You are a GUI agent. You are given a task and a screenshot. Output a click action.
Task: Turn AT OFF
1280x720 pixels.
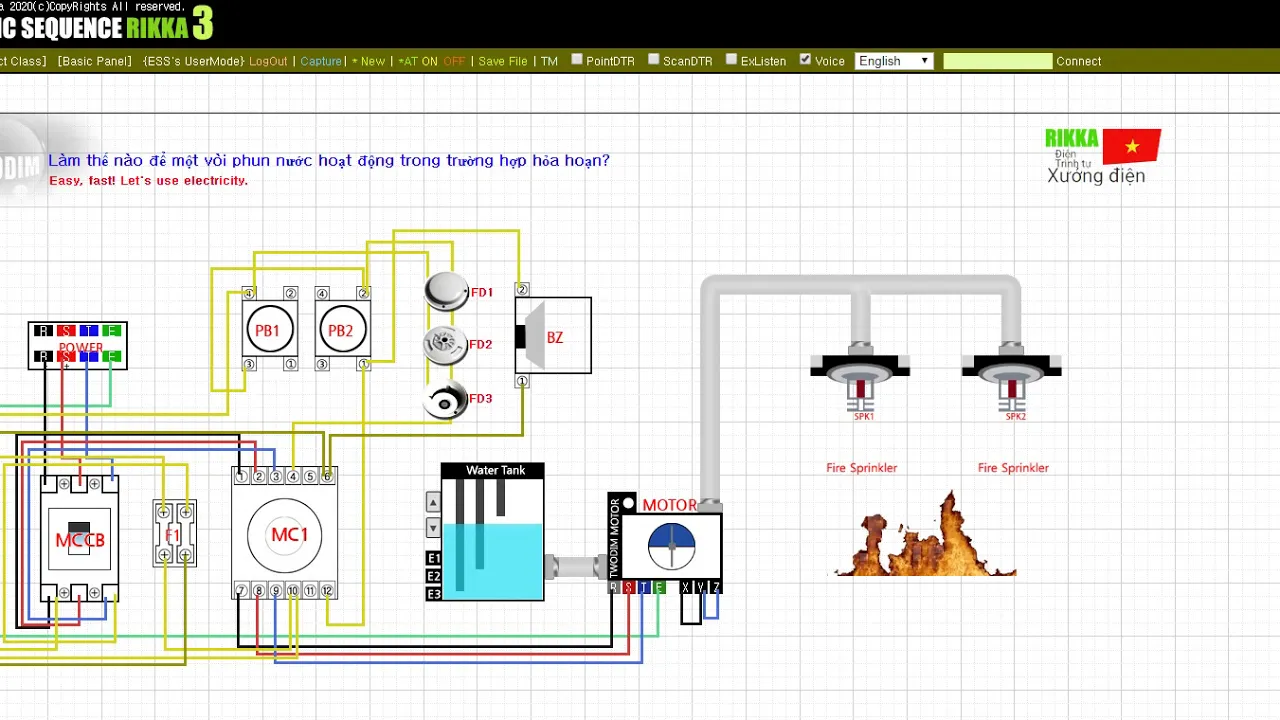click(x=454, y=61)
